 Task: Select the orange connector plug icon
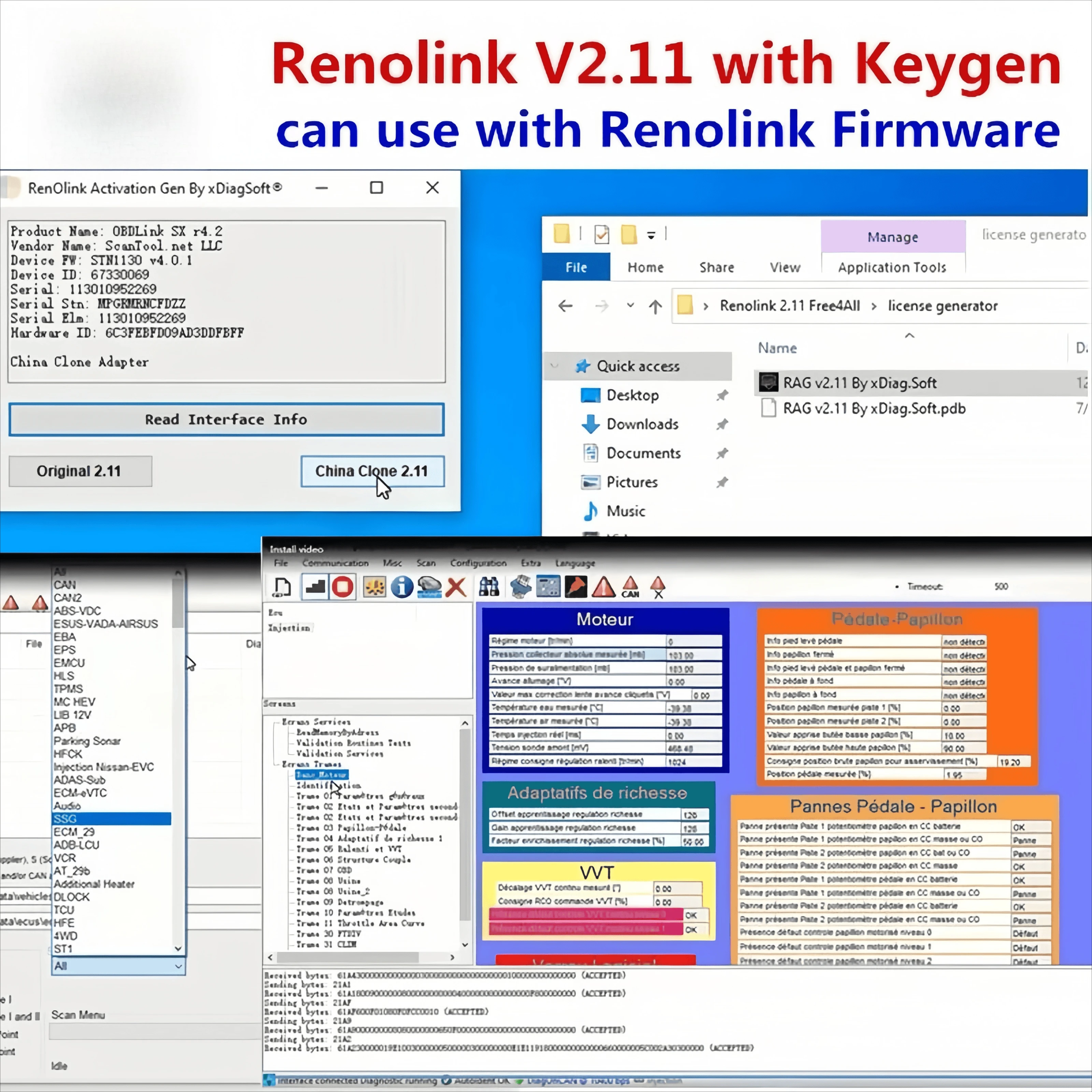(x=576, y=587)
